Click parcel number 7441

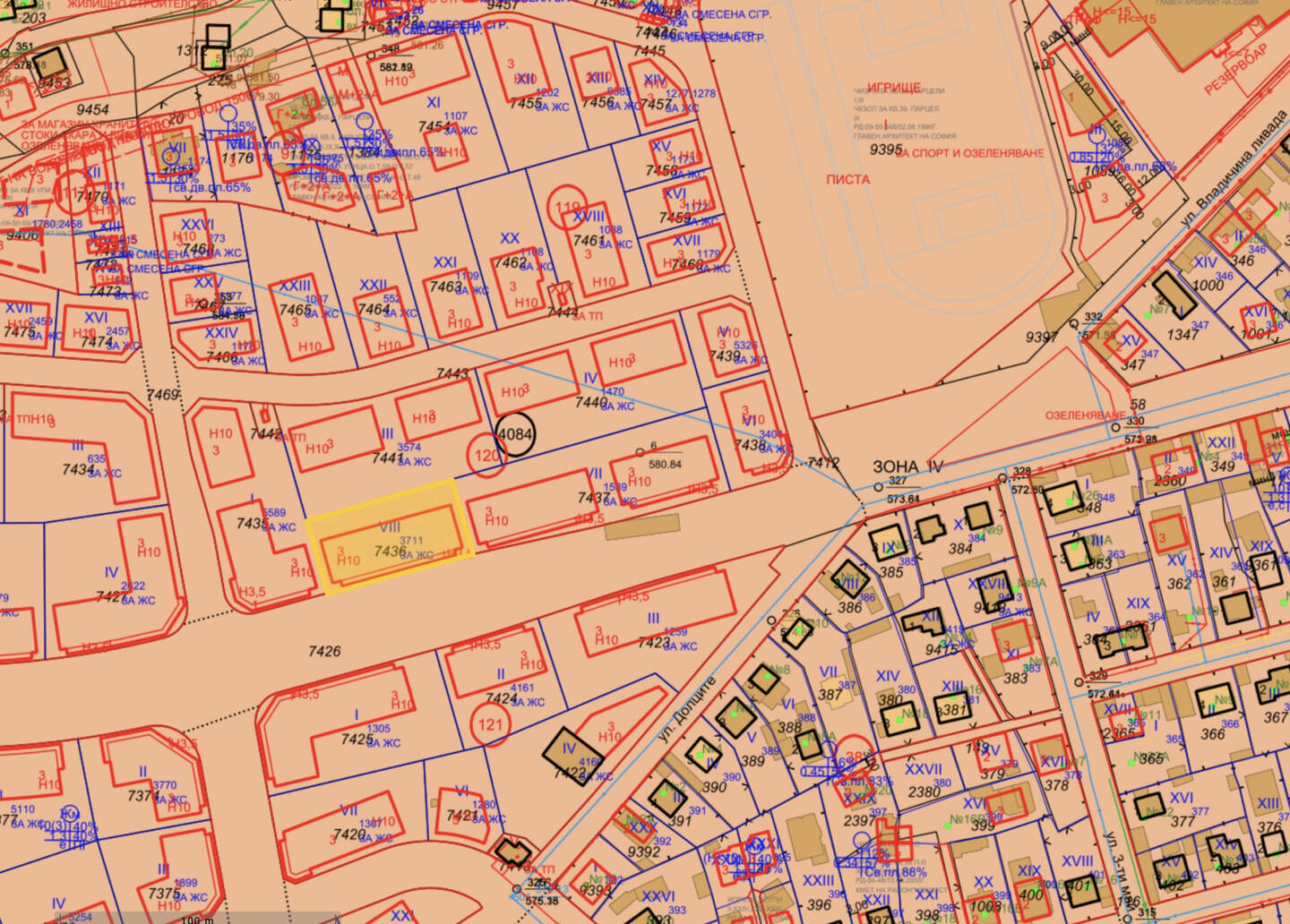388,458
